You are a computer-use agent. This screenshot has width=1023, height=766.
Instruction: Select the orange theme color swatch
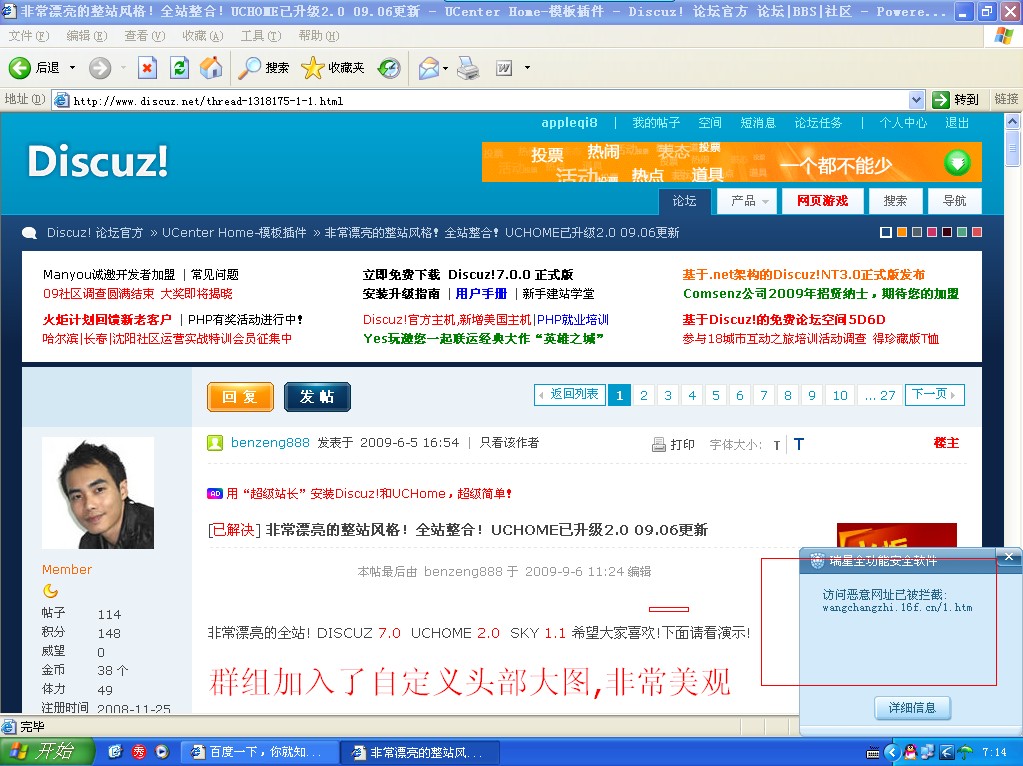[x=902, y=232]
